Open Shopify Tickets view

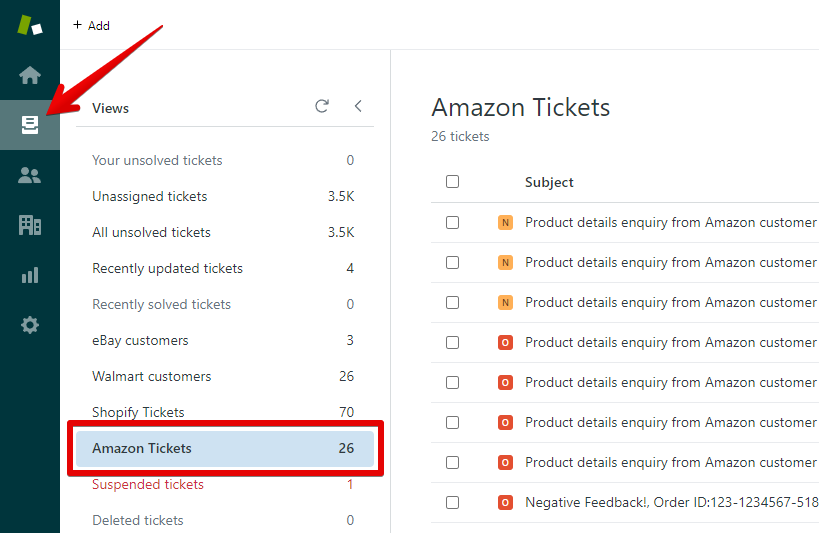(x=225, y=412)
